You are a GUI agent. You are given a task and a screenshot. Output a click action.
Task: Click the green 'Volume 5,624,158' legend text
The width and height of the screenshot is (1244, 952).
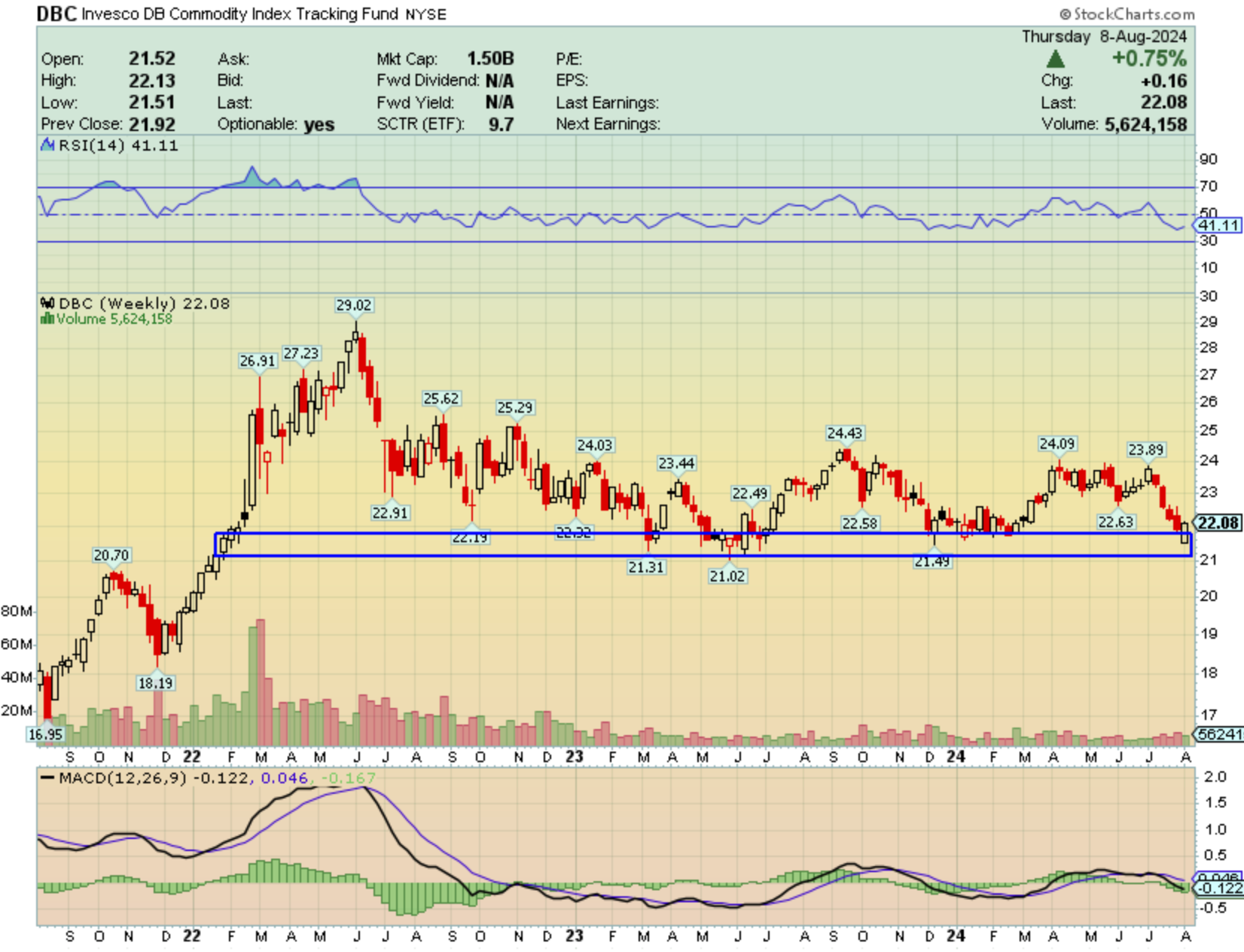click(x=114, y=319)
